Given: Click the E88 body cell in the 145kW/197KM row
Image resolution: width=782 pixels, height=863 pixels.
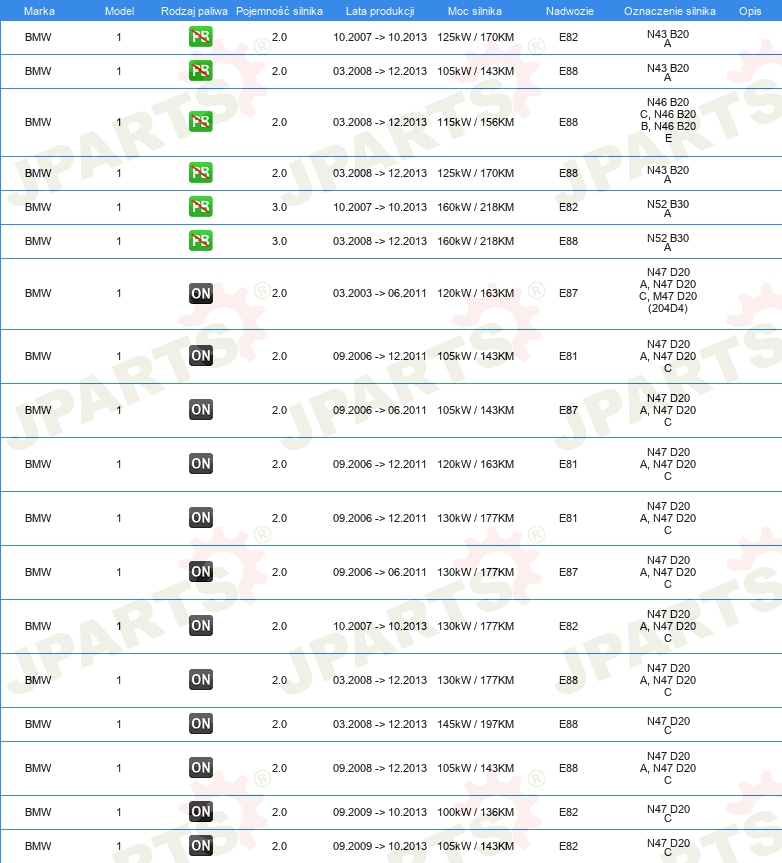Looking at the screenshot, I should [x=568, y=724].
